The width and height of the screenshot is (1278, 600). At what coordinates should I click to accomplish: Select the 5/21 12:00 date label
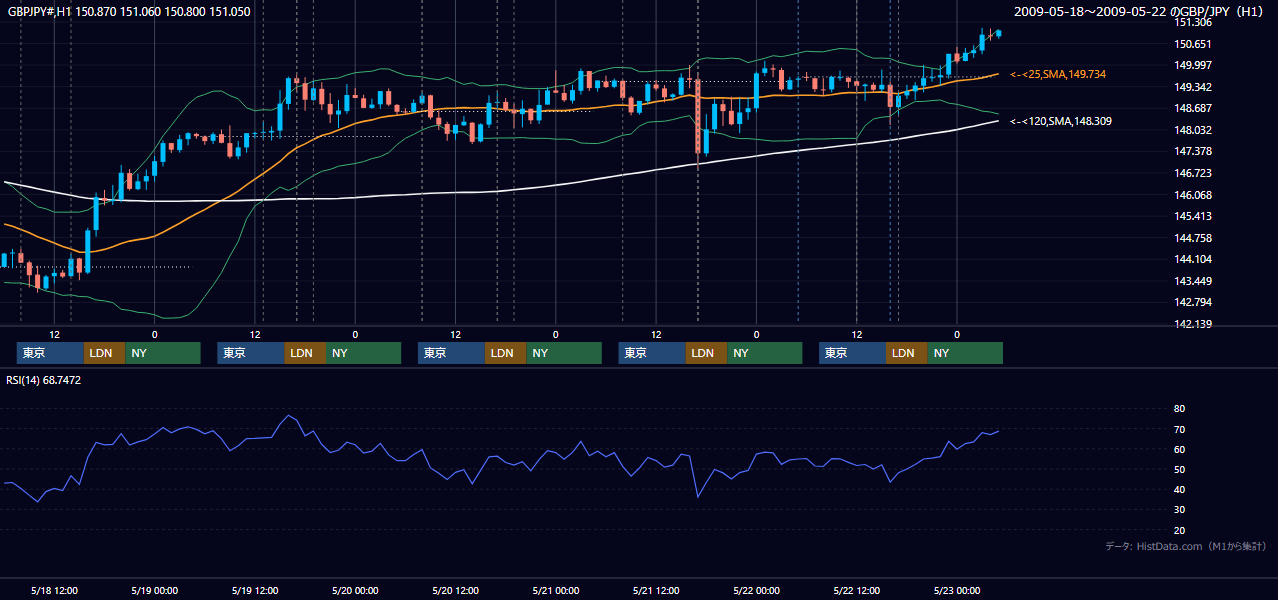pos(656,591)
